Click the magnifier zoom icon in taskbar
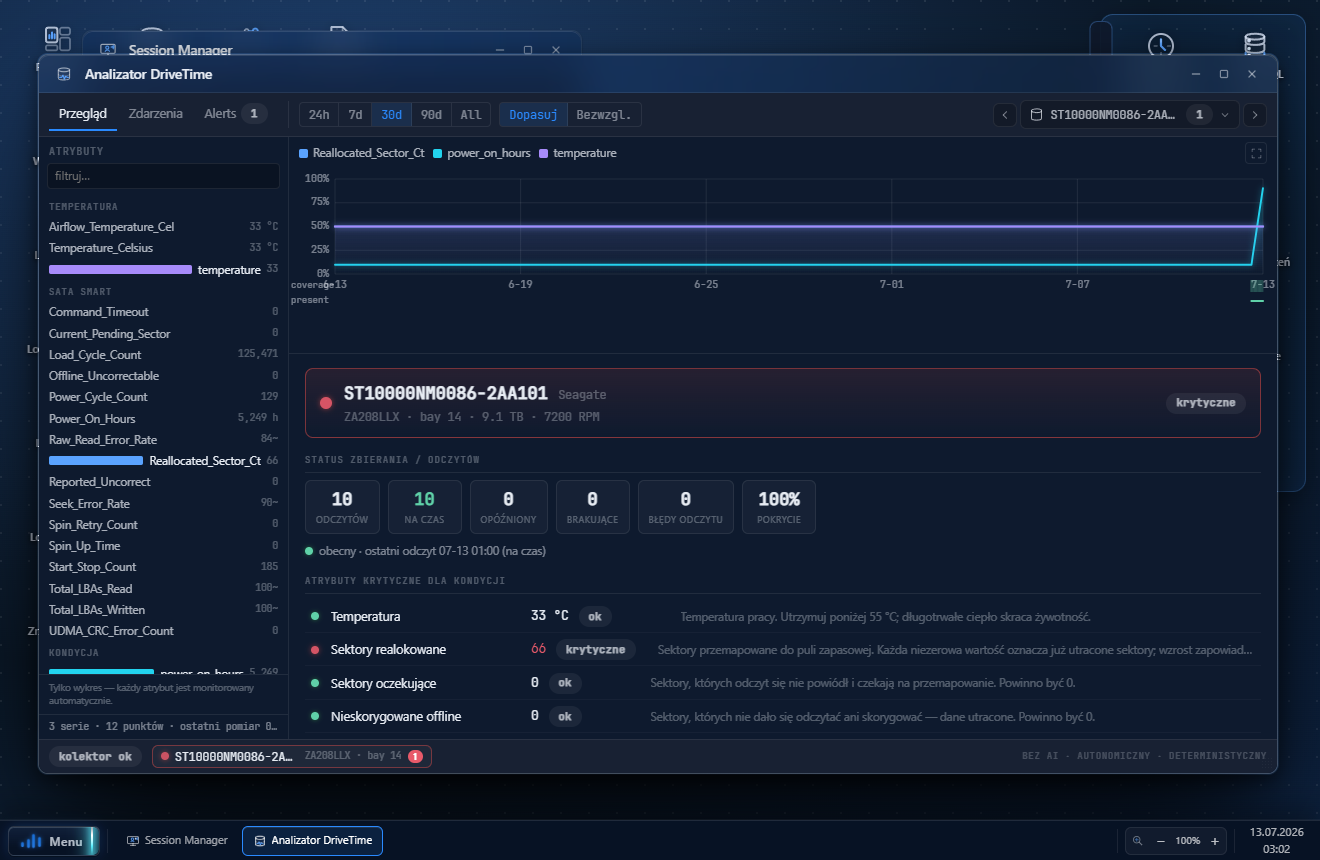The image size is (1320, 860). tap(1138, 841)
